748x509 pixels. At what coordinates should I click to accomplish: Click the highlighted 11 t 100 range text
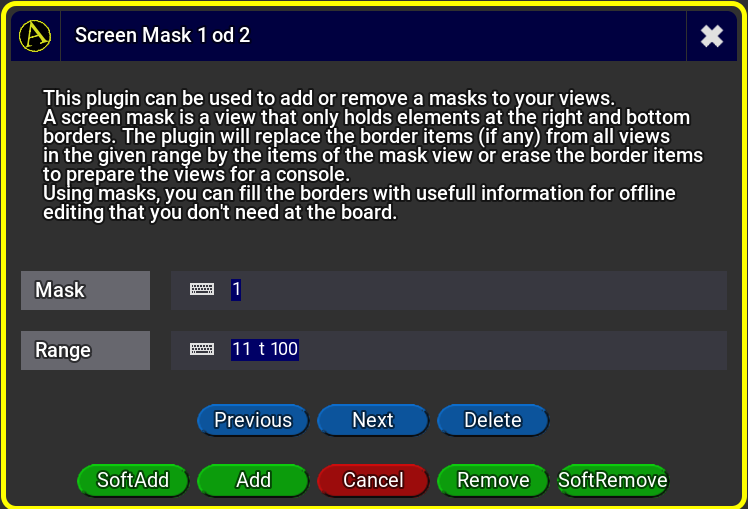click(x=265, y=349)
